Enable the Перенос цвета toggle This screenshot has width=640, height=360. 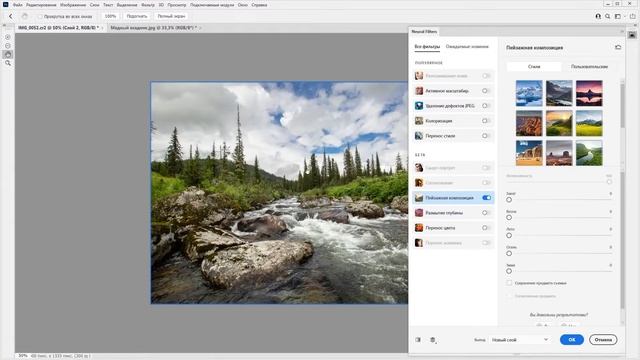[486, 228]
